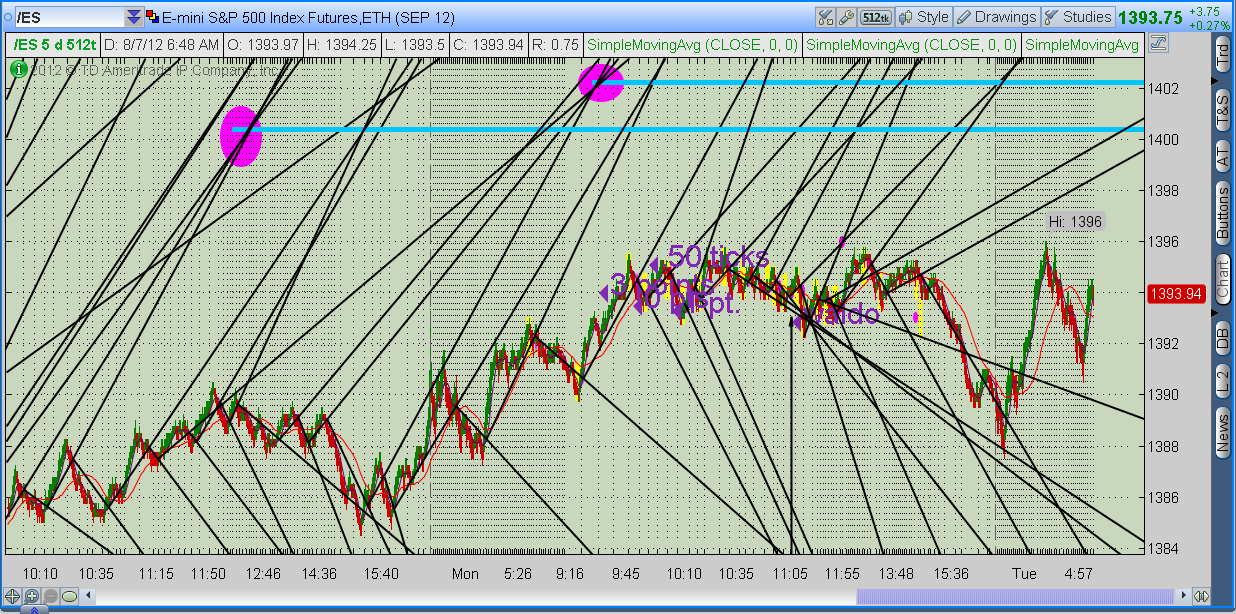Image resolution: width=1236 pixels, height=614 pixels.
Task: Select the AT sidebar tab
Action: point(1222,154)
